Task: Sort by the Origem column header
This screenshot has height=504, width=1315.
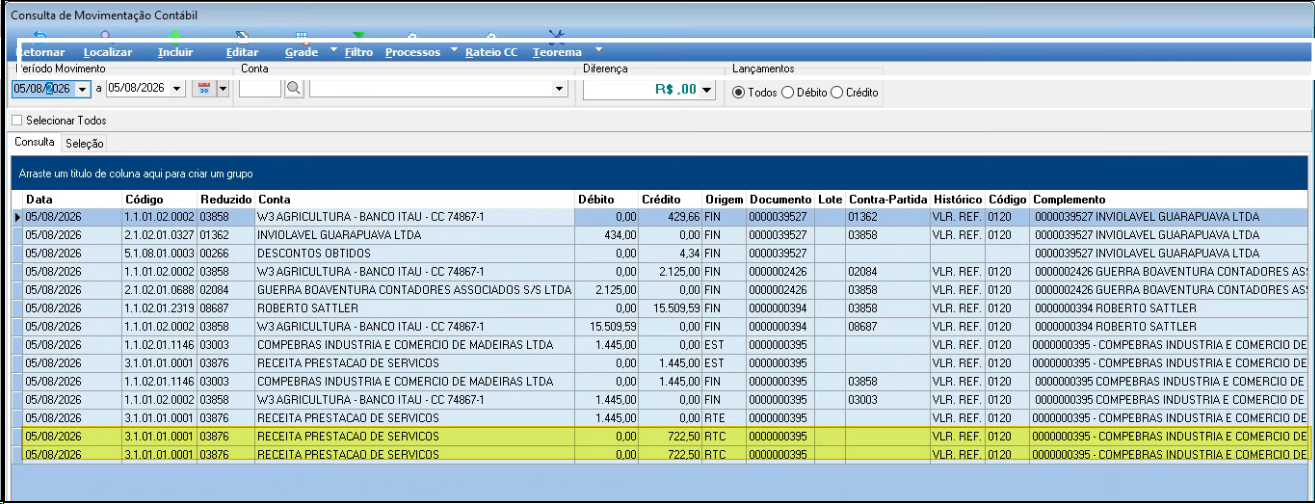Action: click(724, 200)
